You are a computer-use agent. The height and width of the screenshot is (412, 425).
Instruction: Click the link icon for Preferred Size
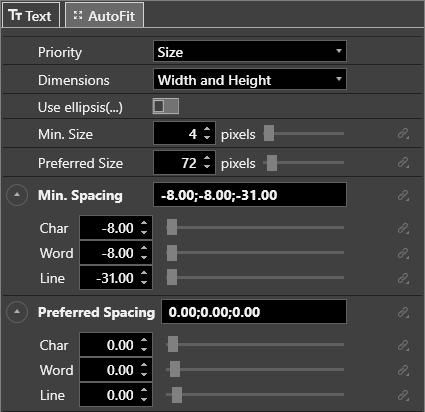pos(403,163)
